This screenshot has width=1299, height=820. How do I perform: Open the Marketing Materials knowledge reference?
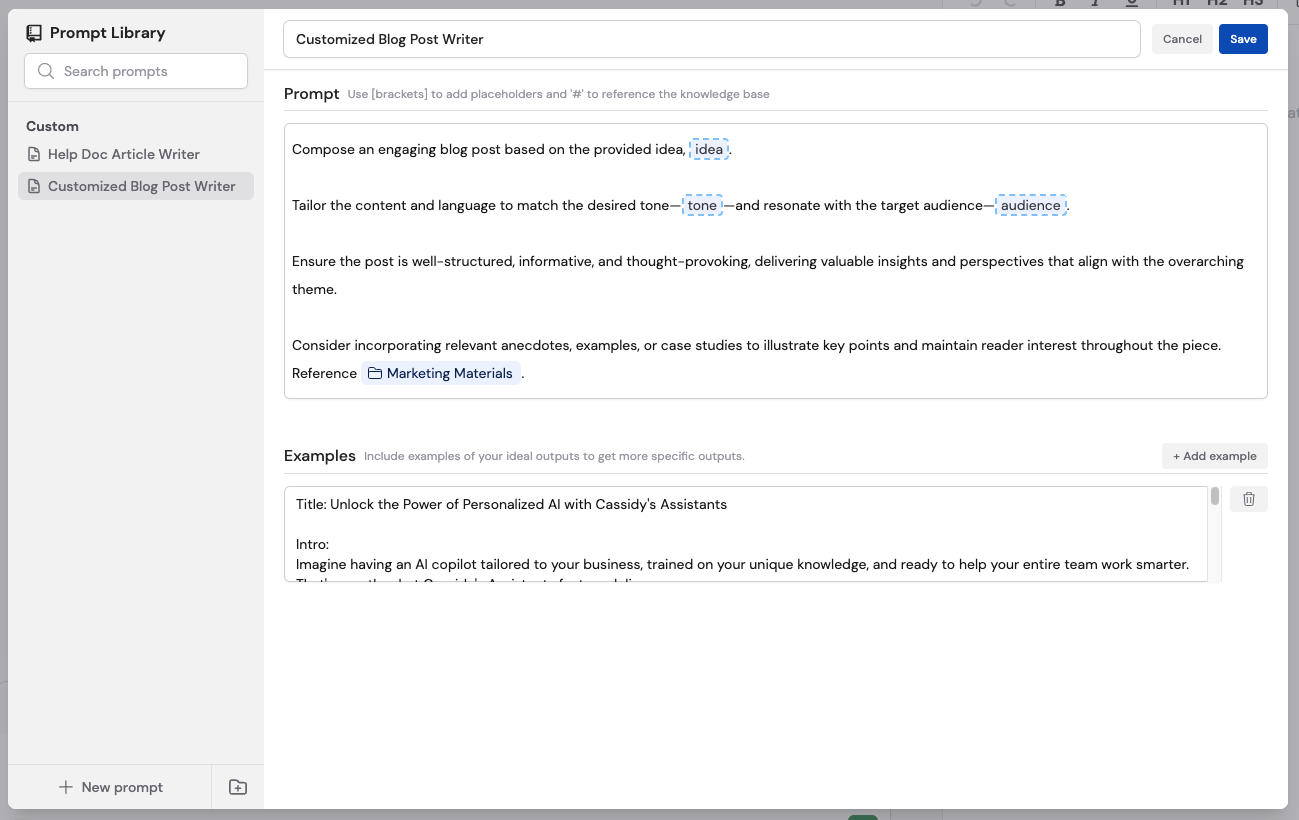click(x=441, y=372)
